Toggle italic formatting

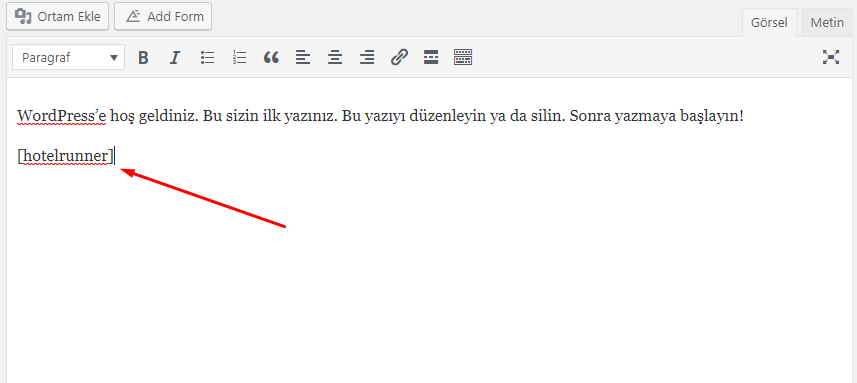tap(175, 57)
